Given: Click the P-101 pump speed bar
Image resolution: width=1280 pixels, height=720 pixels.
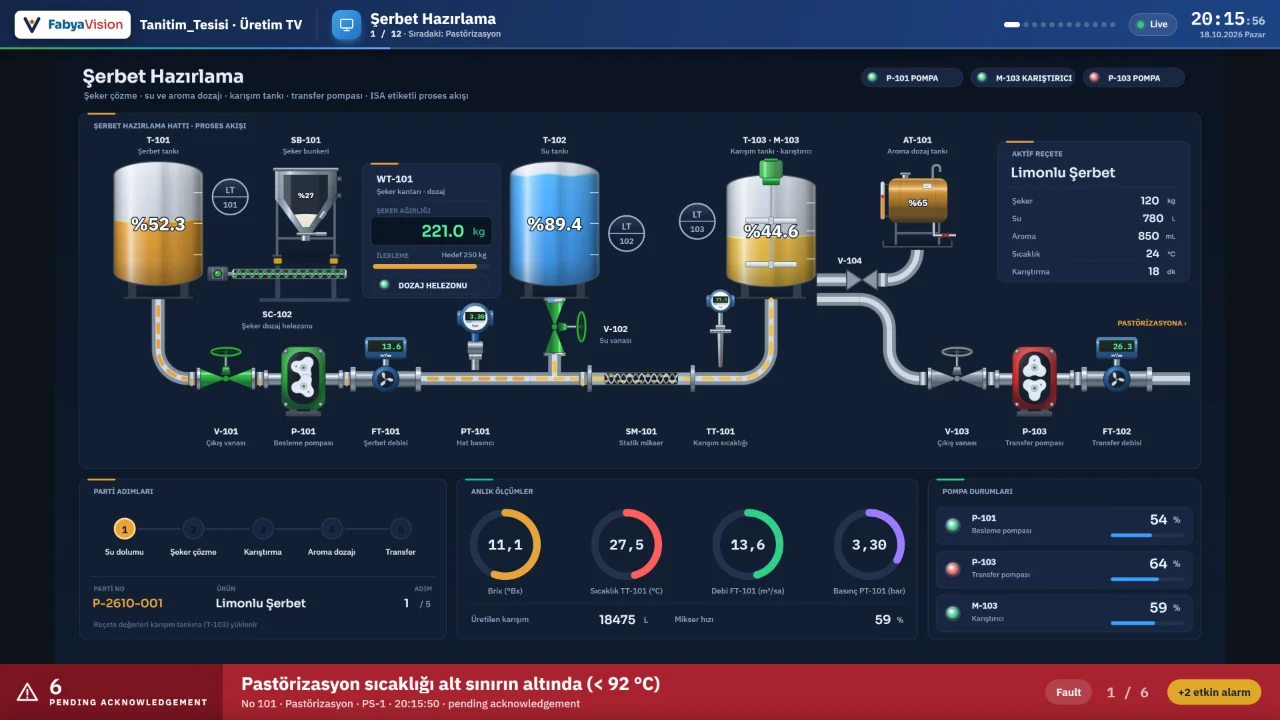Looking at the screenshot, I should coord(1146,535).
